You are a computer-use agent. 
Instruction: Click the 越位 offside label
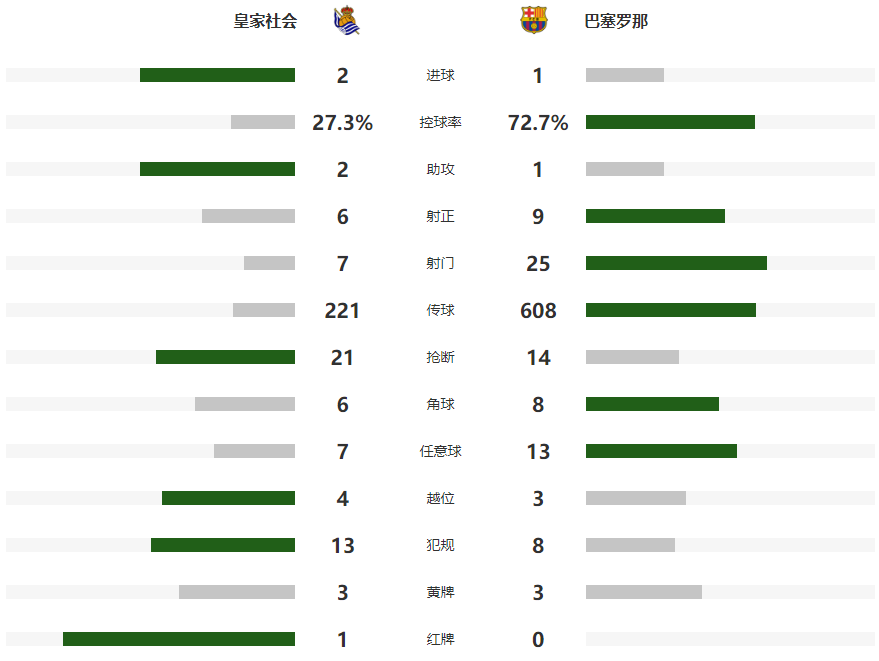(440, 499)
